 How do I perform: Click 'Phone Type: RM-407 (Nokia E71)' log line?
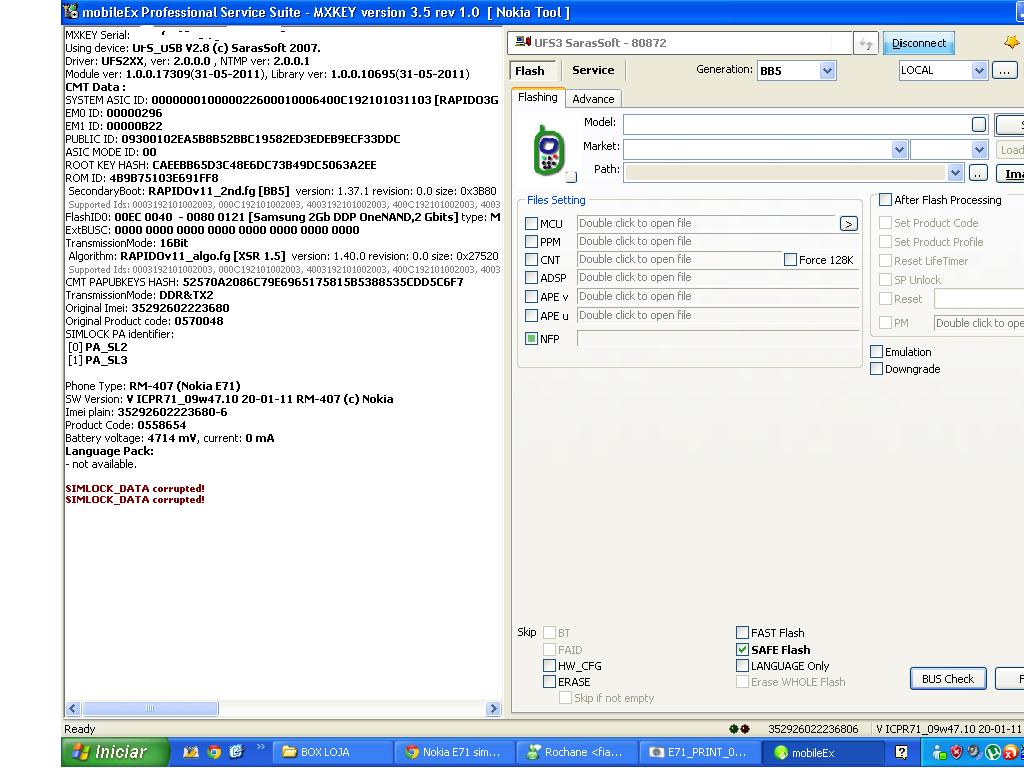tap(153, 387)
